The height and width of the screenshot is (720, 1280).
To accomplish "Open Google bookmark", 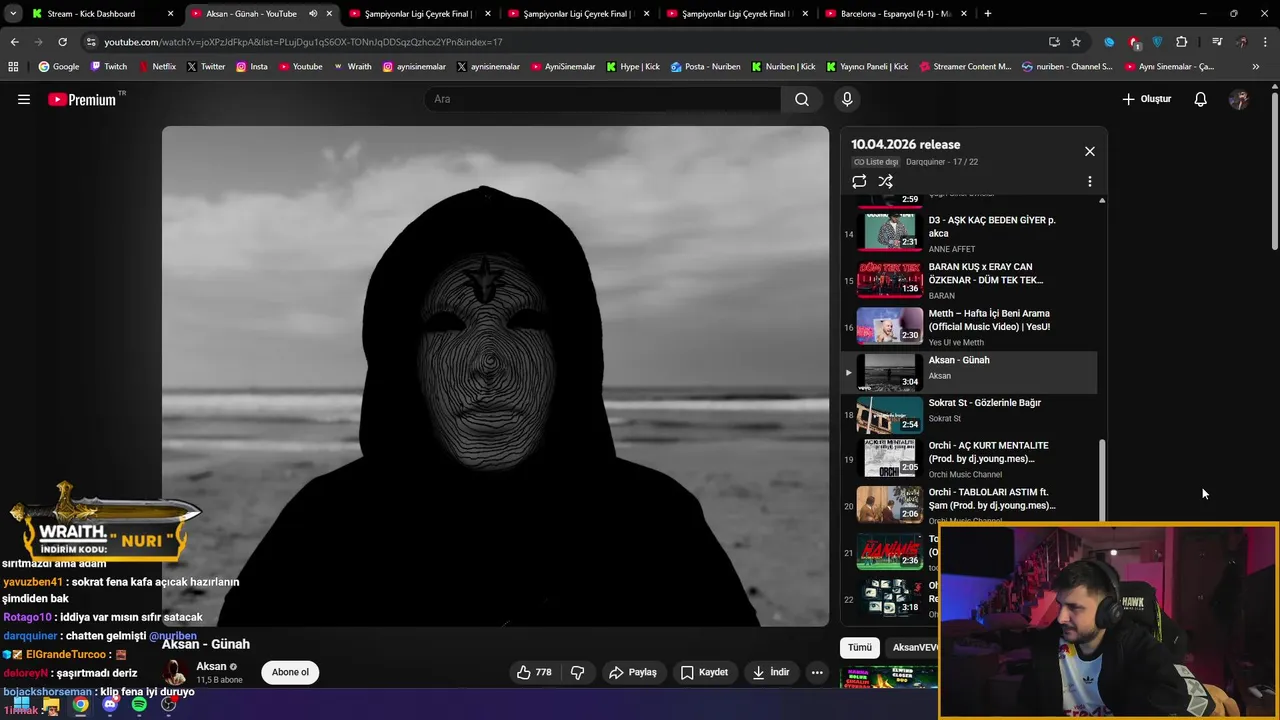I will tap(59, 66).
